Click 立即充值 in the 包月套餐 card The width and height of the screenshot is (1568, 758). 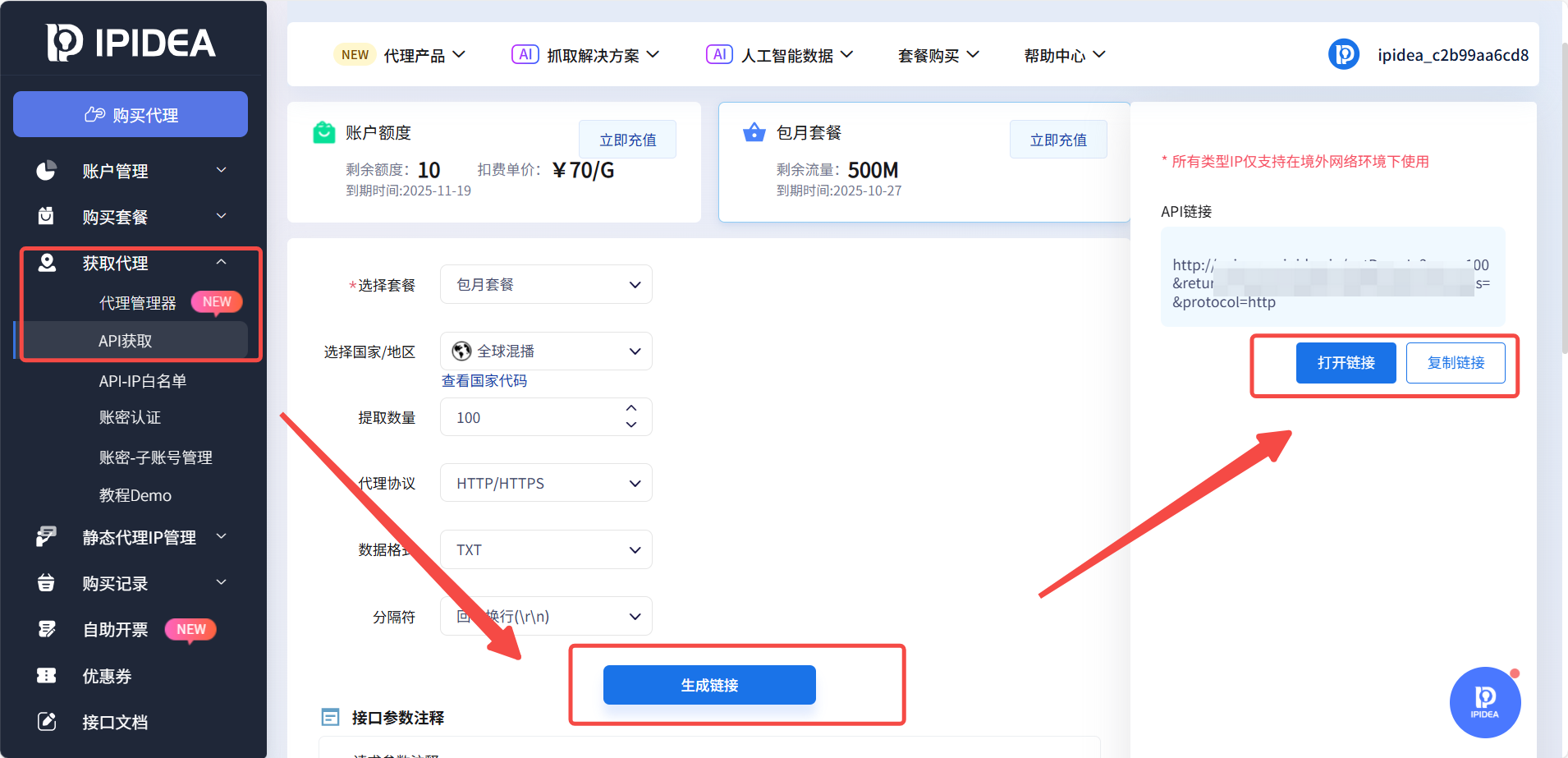pos(1058,140)
